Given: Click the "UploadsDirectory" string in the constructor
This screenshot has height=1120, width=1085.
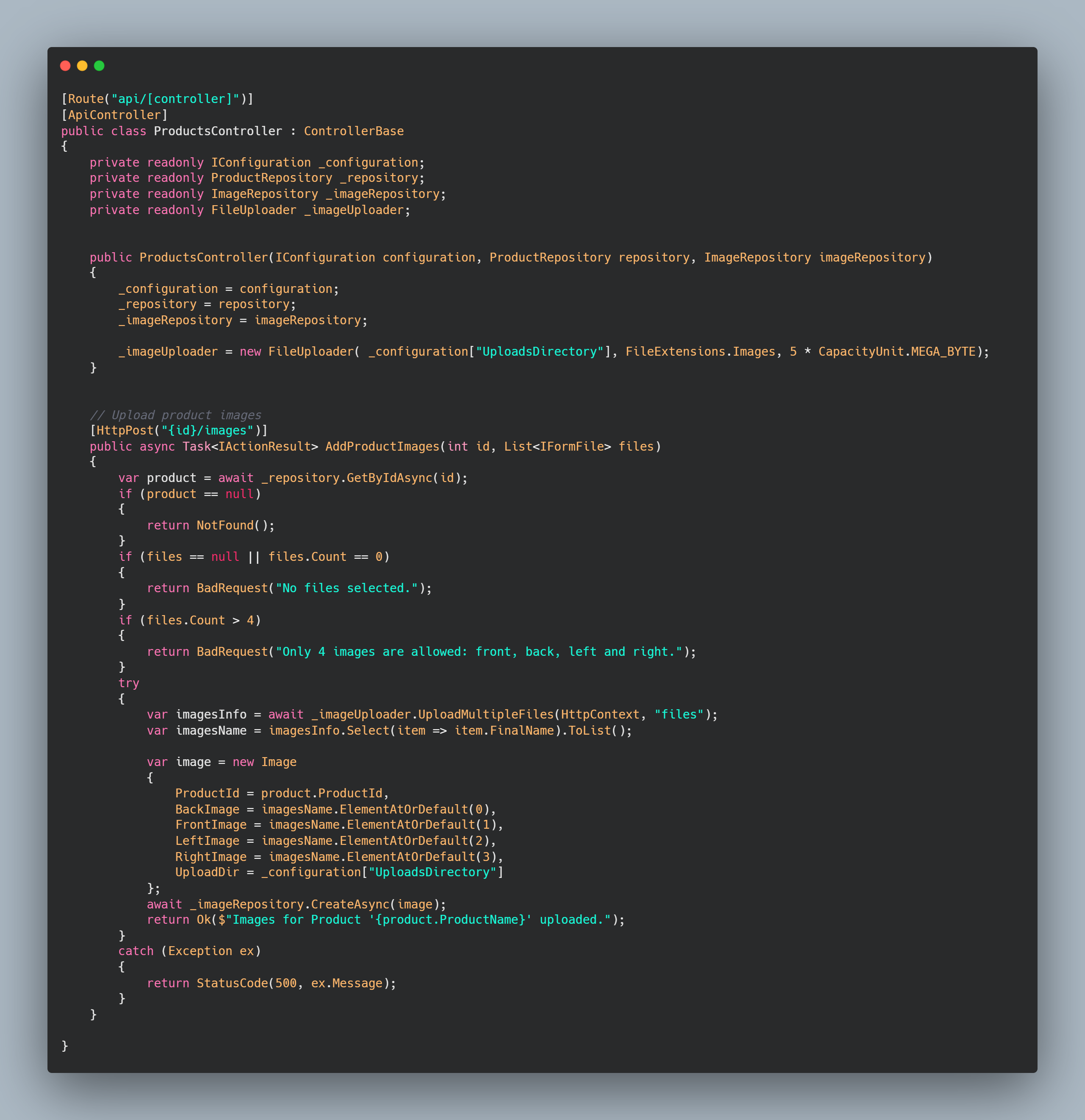Looking at the screenshot, I should pos(540,351).
